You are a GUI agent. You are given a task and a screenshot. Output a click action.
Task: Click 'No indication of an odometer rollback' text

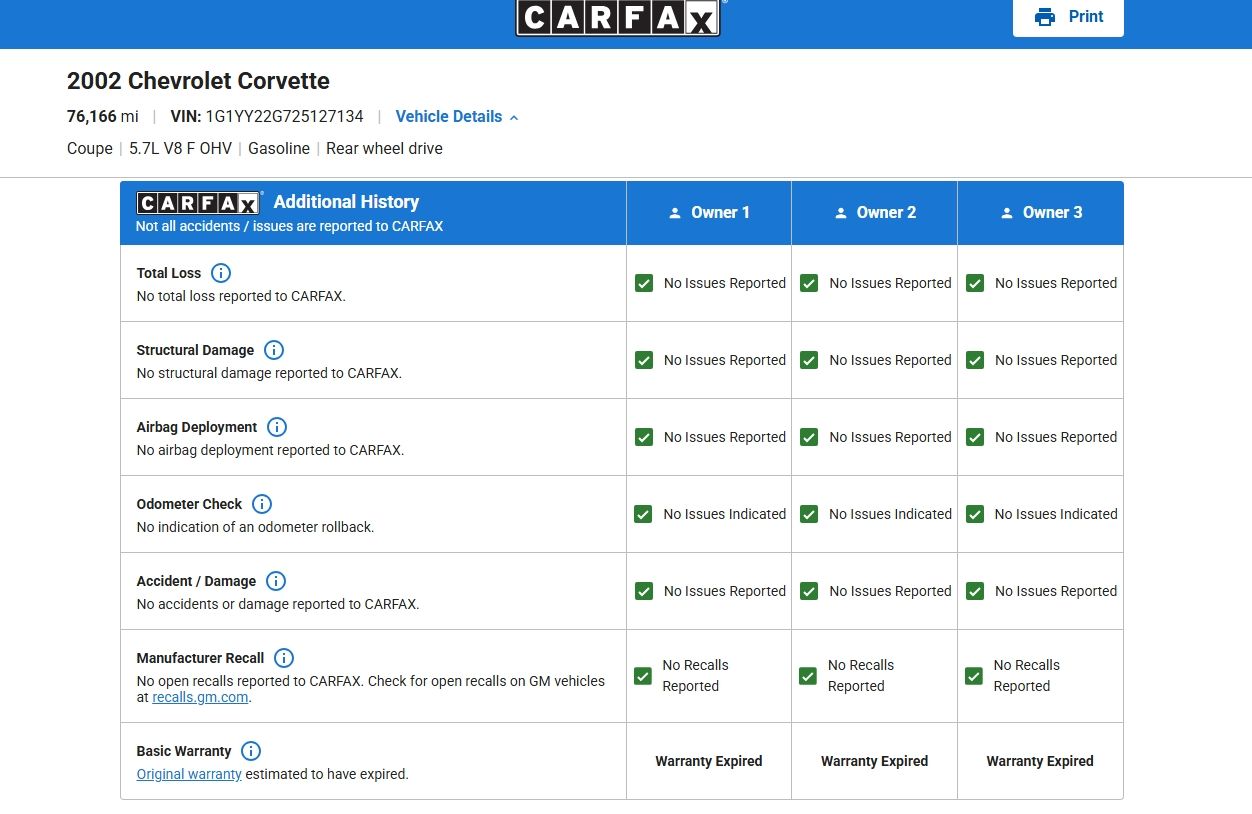tap(255, 527)
